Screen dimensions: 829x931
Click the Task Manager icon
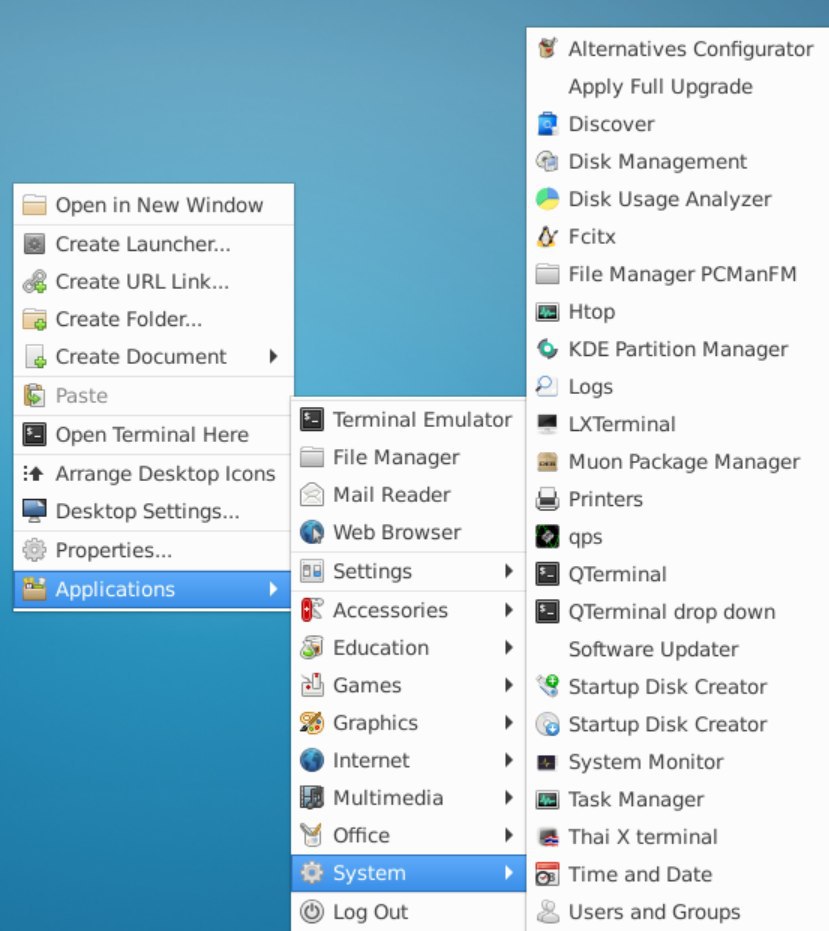tap(547, 800)
